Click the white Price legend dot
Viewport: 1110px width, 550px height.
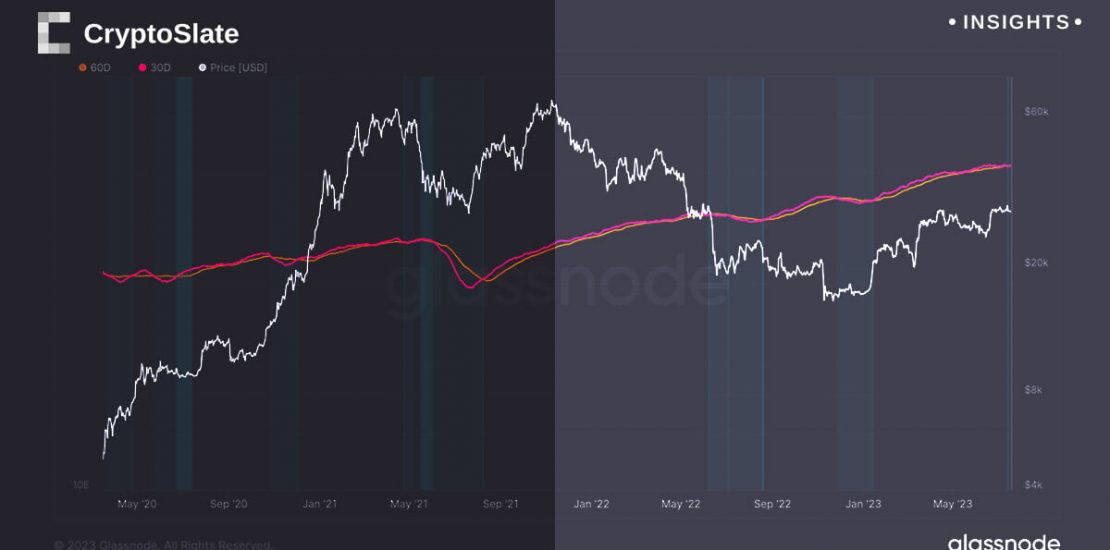[x=204, y=68]
